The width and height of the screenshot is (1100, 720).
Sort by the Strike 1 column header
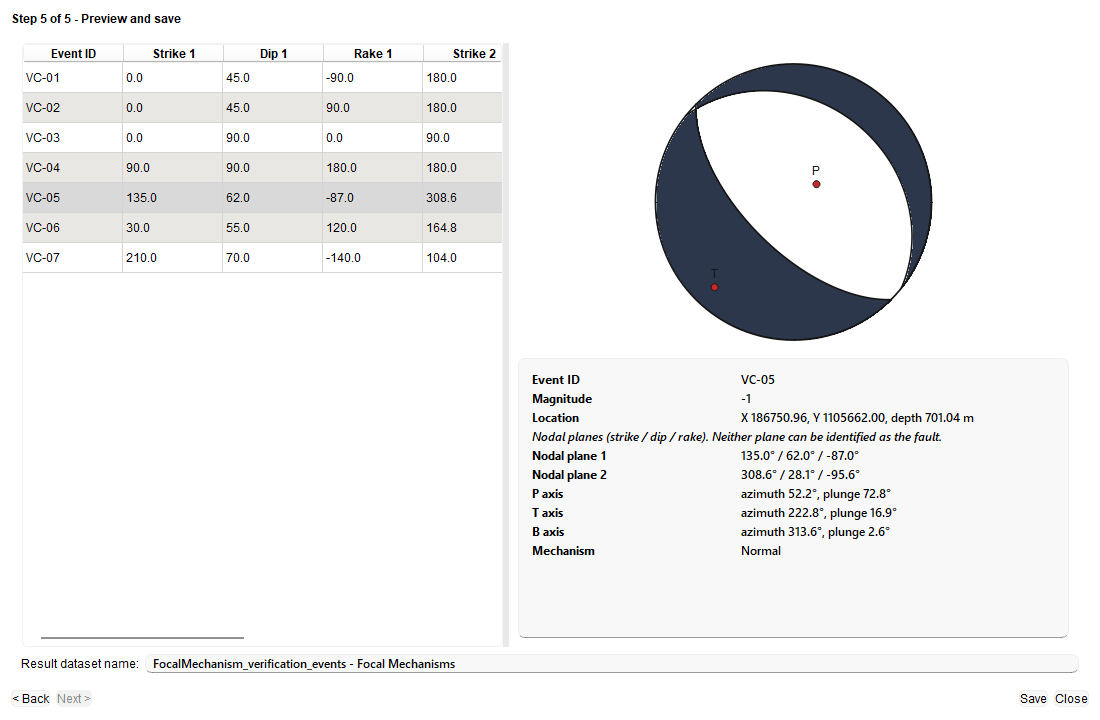(x=173, y=53)
